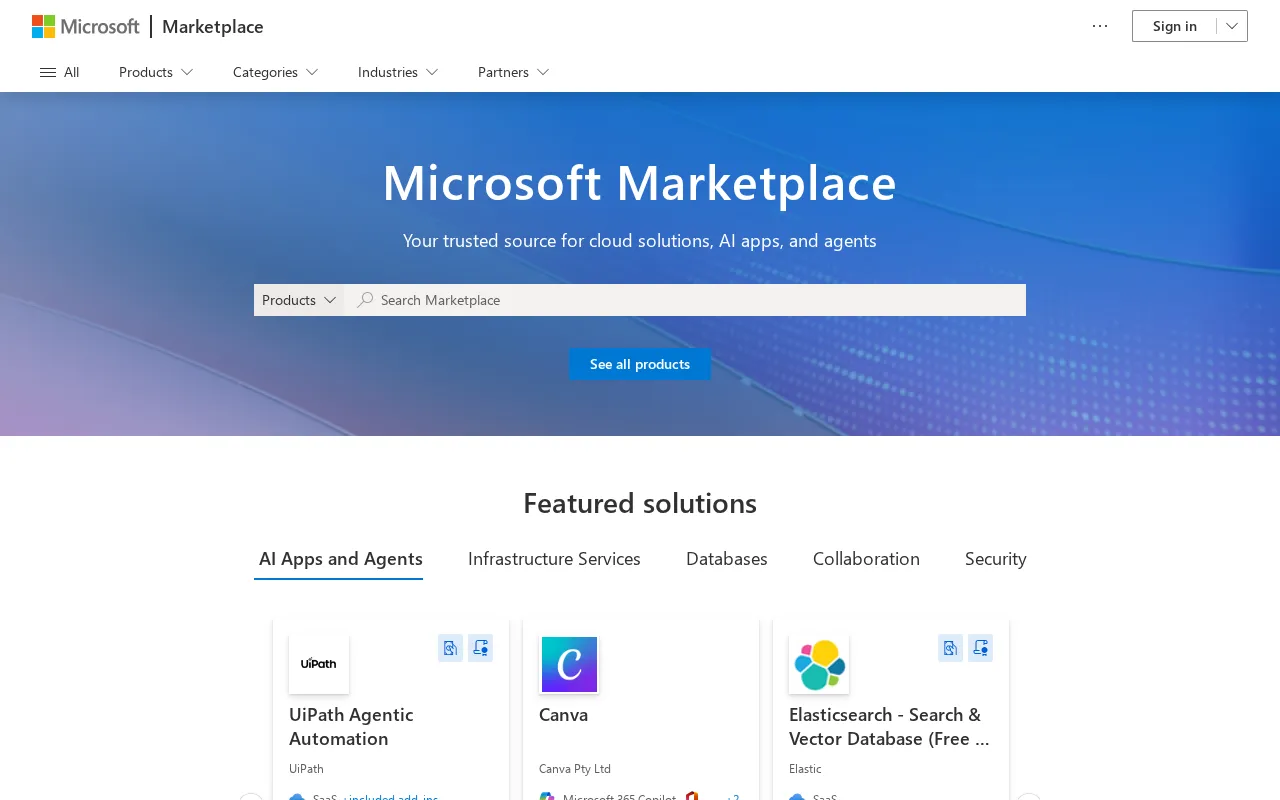The height and width of the screenshot is (800, 1280).
Task: Click the first badge icon on UiPath card
Action: (x=451, y=648)
